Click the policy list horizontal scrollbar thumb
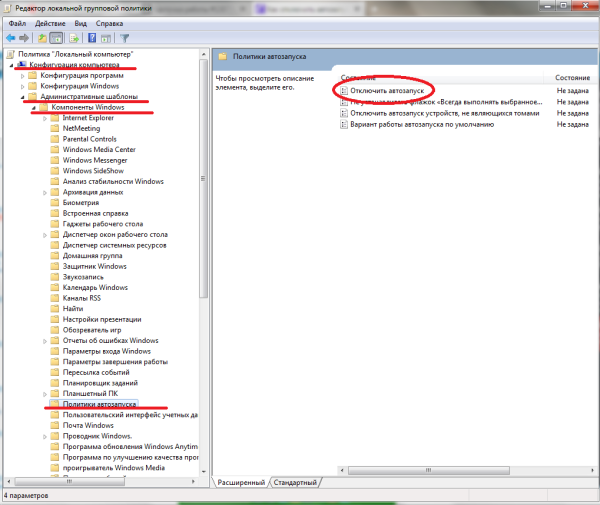 coord(429,470)
